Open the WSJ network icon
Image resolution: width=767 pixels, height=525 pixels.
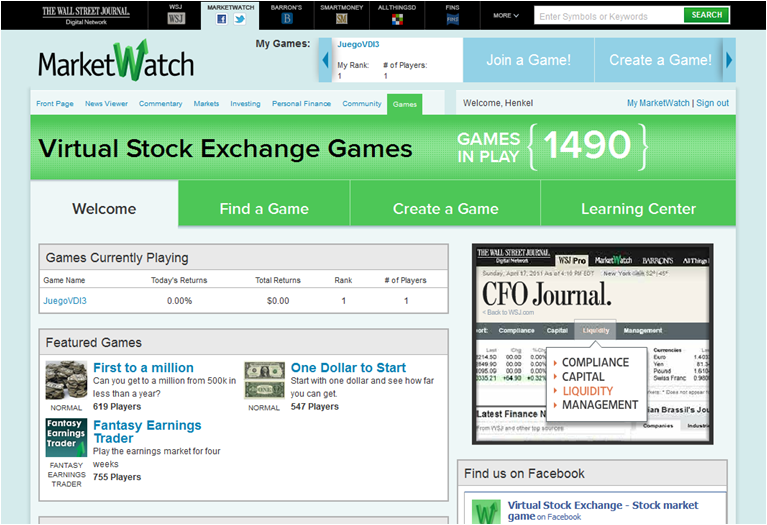tap(176, 19)
